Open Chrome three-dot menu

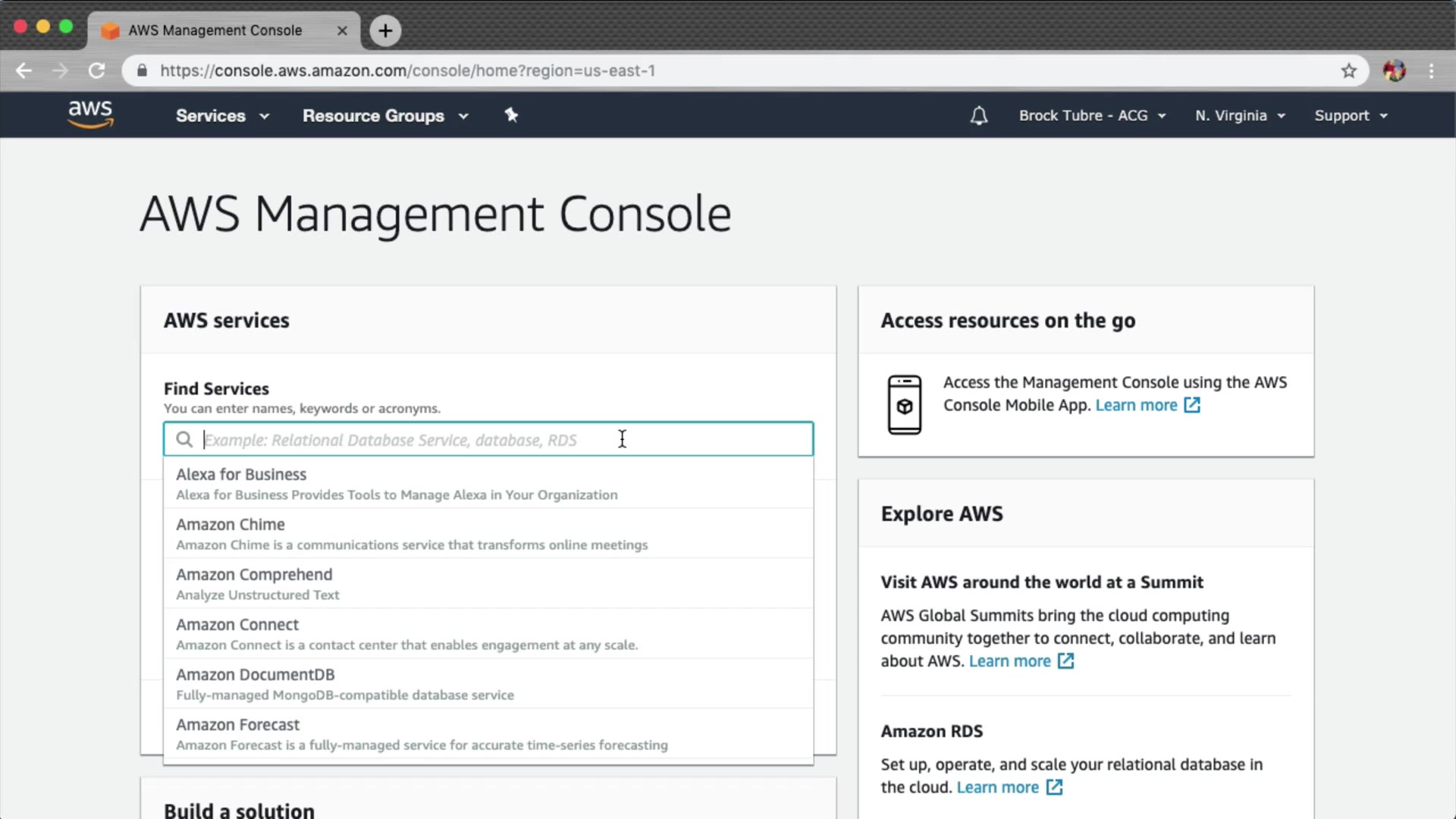click(x=1431, y=71)
